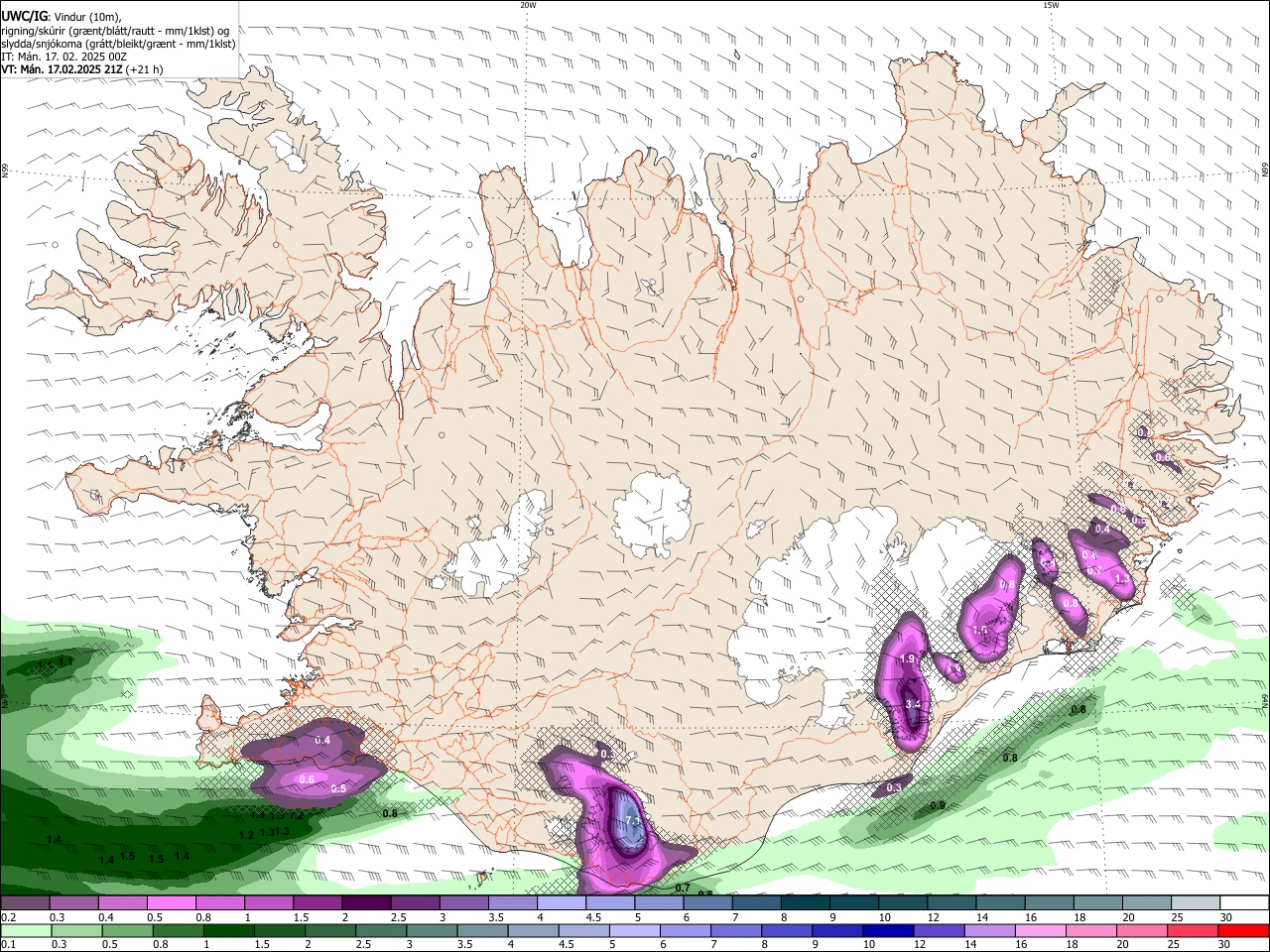This screenshot has height=952, width=1270.
Task: Select lower-scale swatch between 6 and 7
Action: point(687,930)
